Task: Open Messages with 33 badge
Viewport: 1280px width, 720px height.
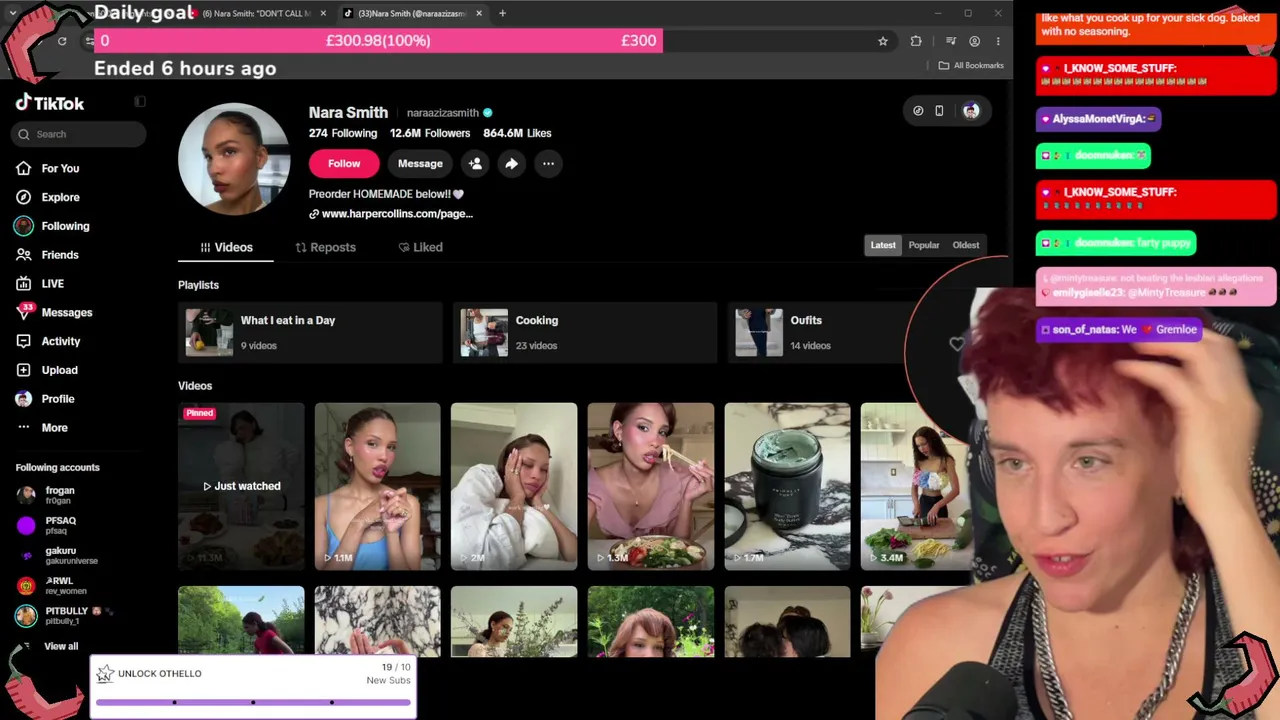Action: click(x=66, y=312)
